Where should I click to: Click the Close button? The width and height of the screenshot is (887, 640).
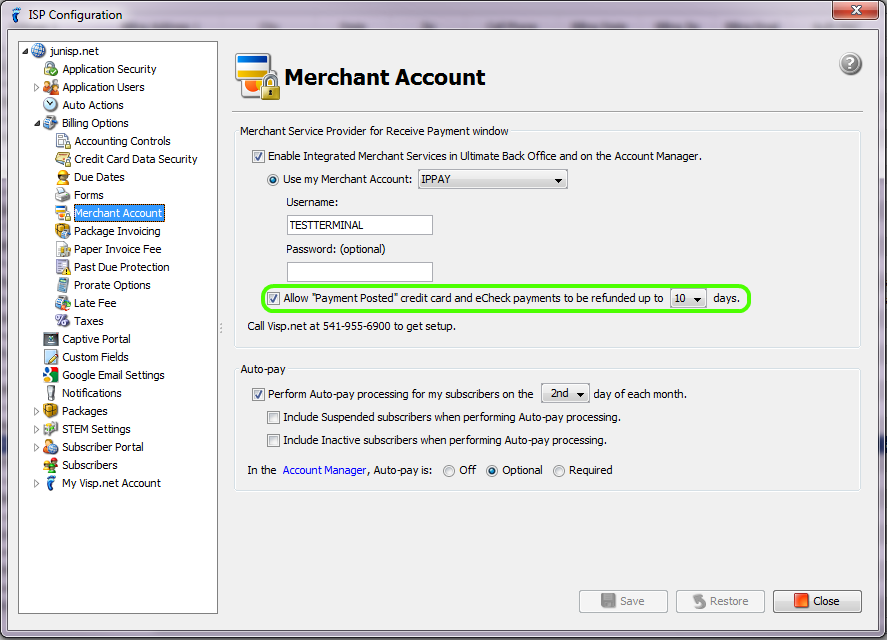point(817,601)
